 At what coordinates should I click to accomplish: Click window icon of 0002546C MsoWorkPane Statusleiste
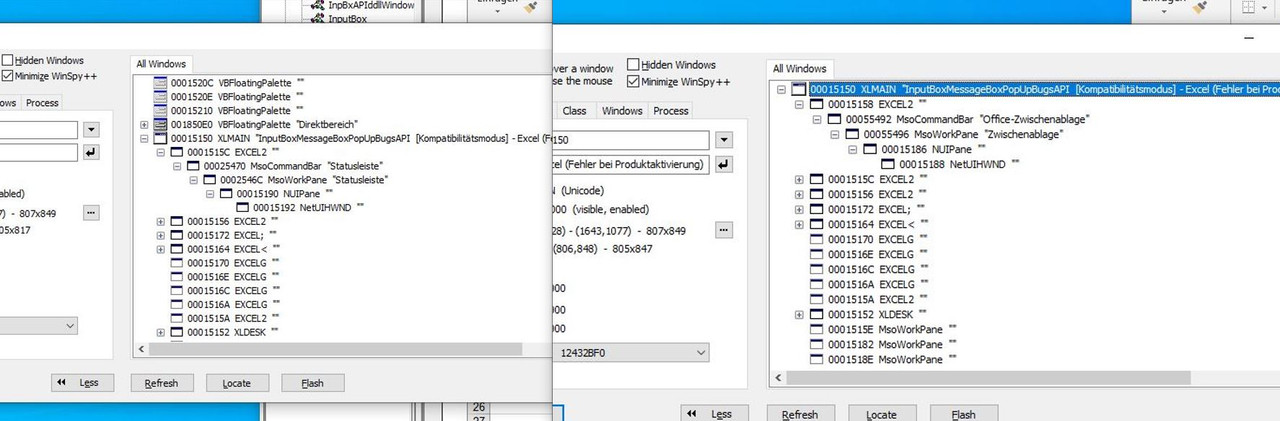point(208,179)
